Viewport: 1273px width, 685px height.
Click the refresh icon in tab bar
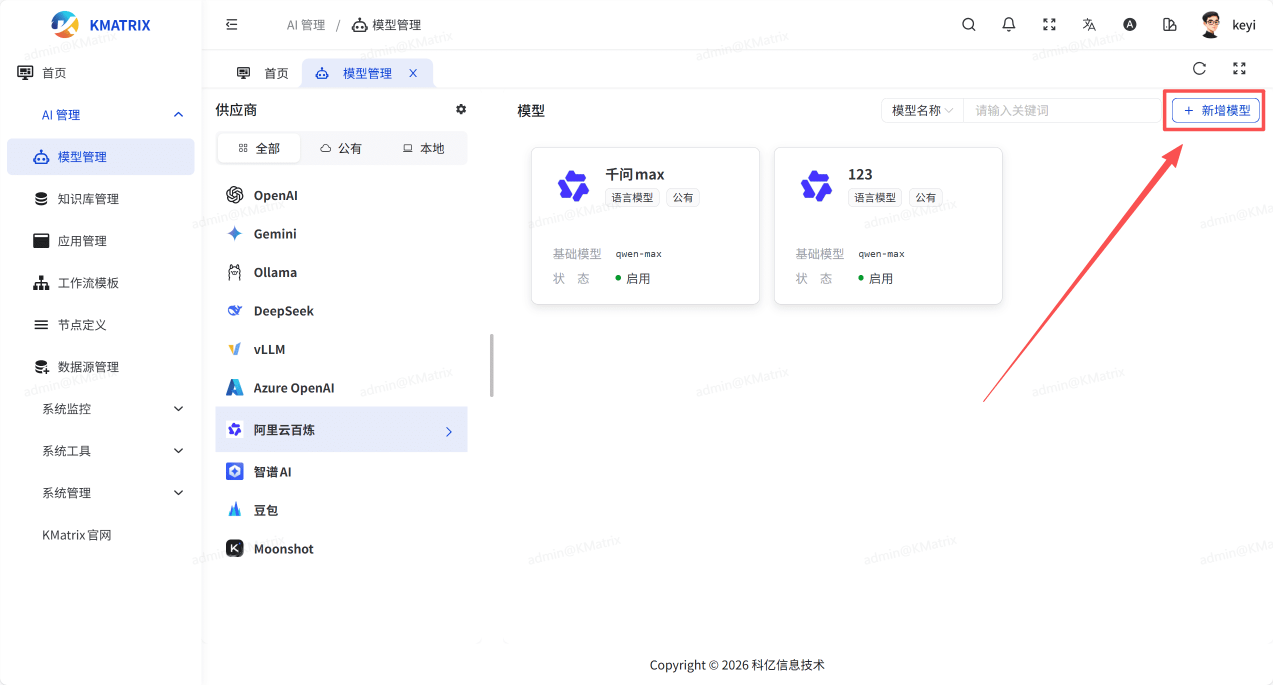[x=1199, y=69]
